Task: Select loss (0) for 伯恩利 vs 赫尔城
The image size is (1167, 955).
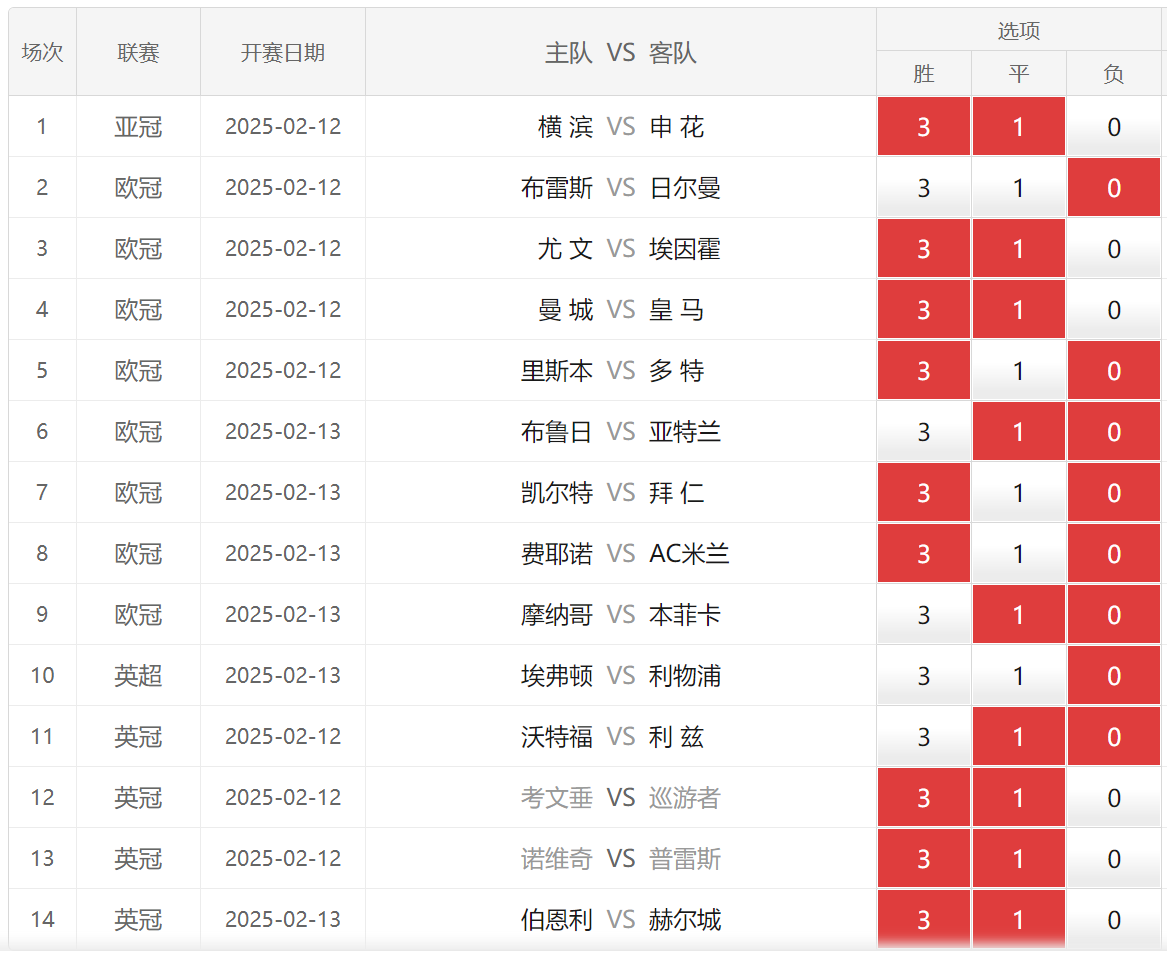Action: coord(1113,920)
